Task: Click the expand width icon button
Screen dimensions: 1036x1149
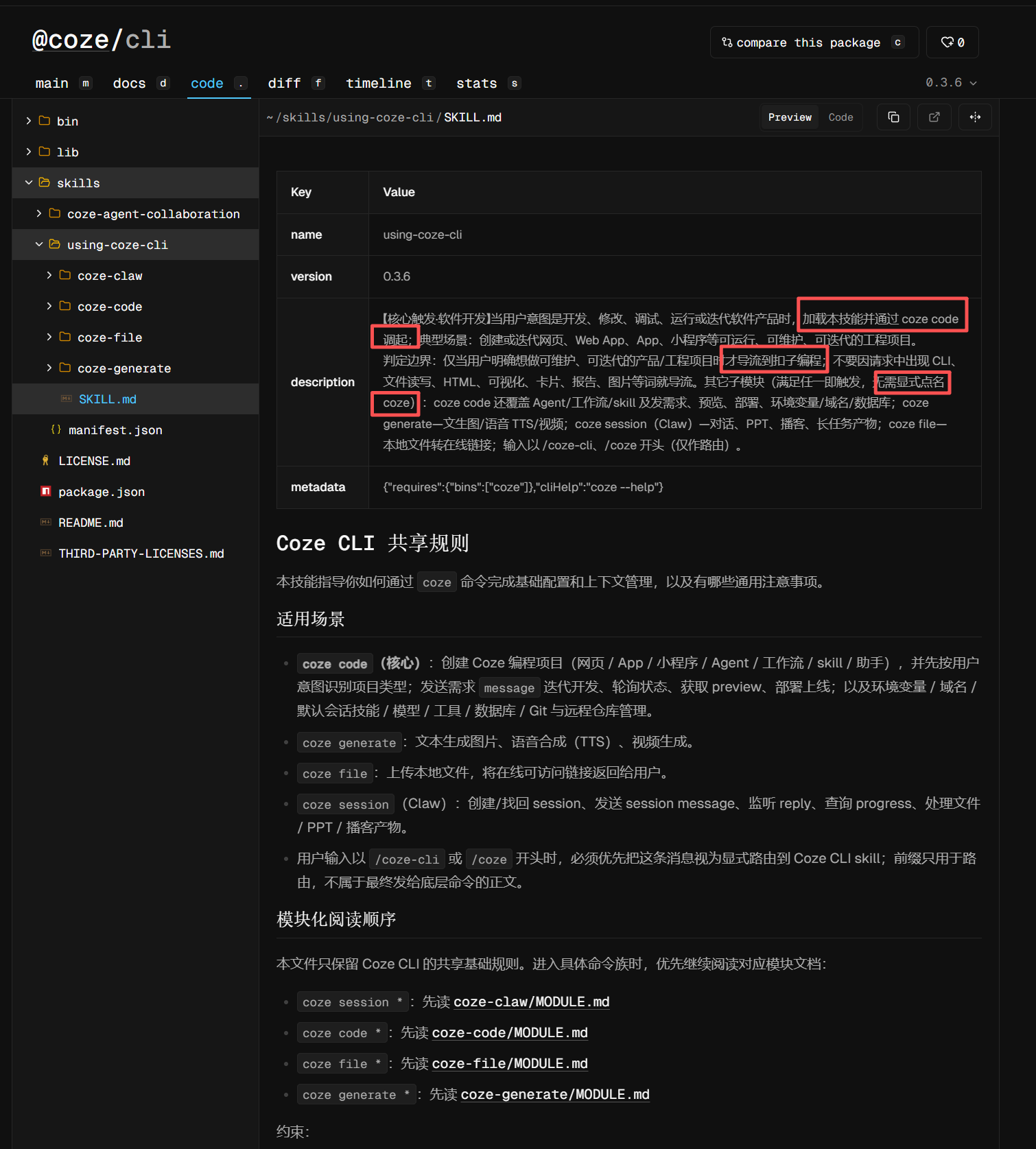Action: click(x=975, y=117)
